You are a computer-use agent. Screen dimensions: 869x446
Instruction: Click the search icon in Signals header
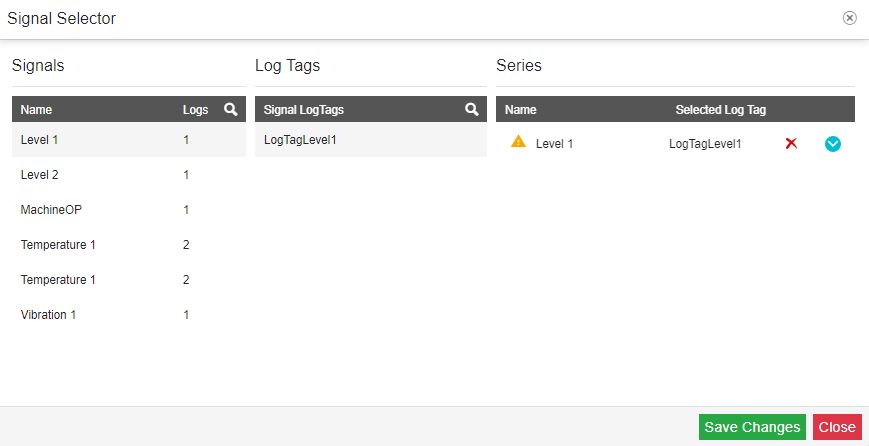pos(231,109)
